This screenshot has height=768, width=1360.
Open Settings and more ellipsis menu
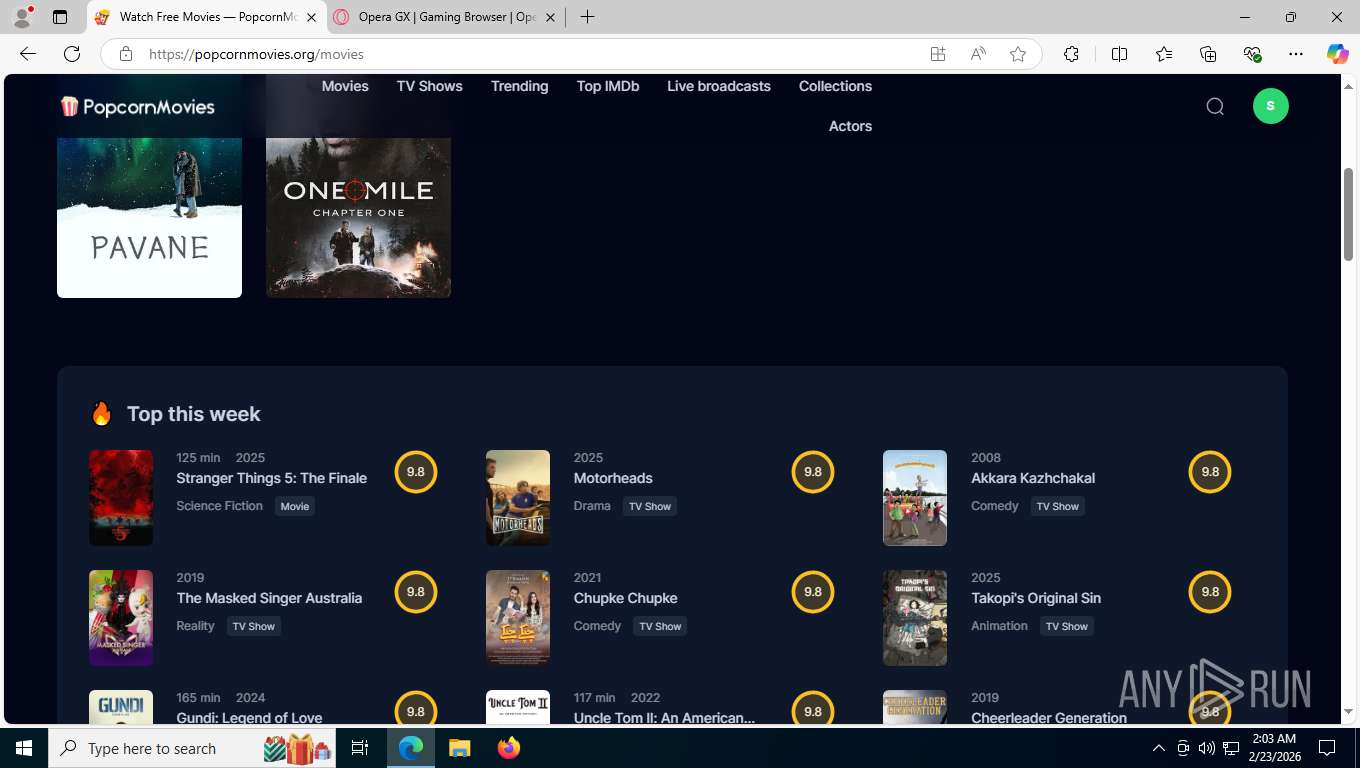[x=1296, y=54]
